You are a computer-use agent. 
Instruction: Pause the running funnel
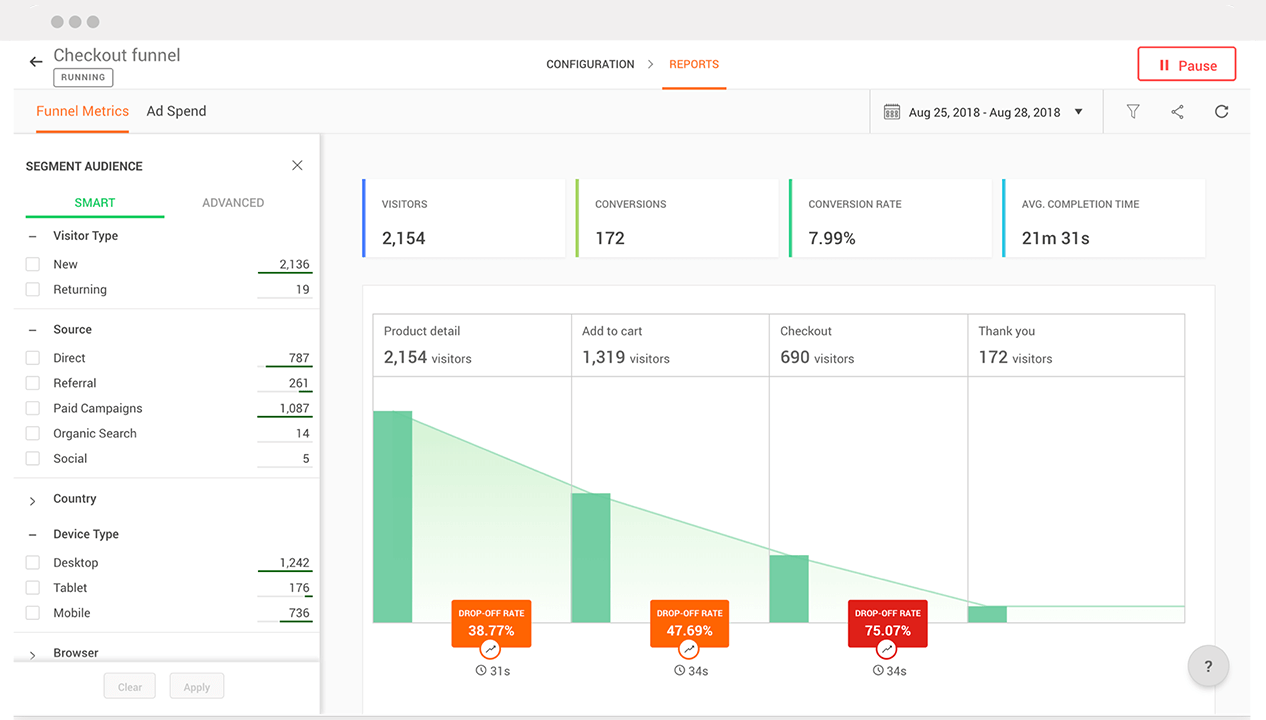click(1187, 65)
